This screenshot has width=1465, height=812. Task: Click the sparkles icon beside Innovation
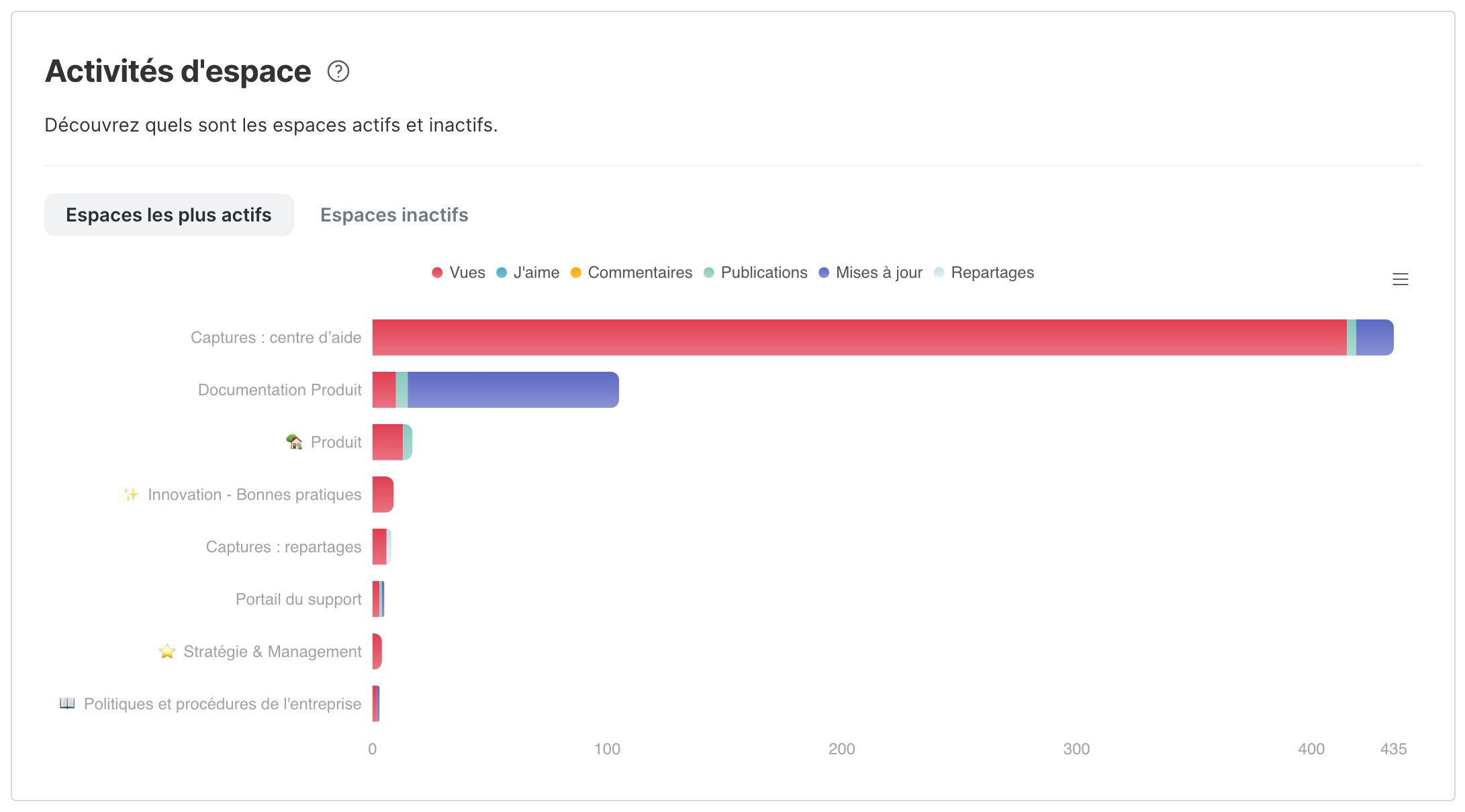point(131,495)
